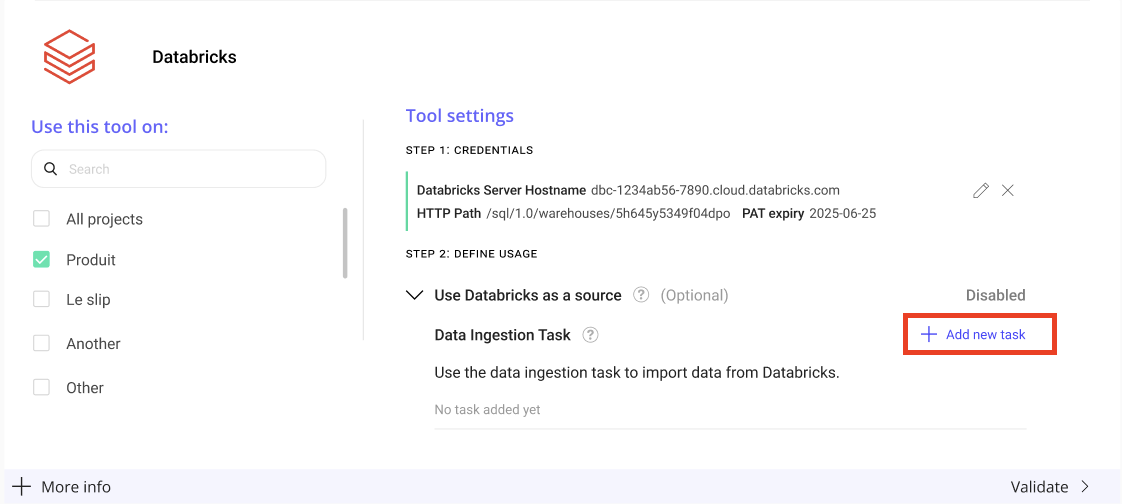Remove credentials with the X icon

pyautogui.click(x=1008, y=190)
